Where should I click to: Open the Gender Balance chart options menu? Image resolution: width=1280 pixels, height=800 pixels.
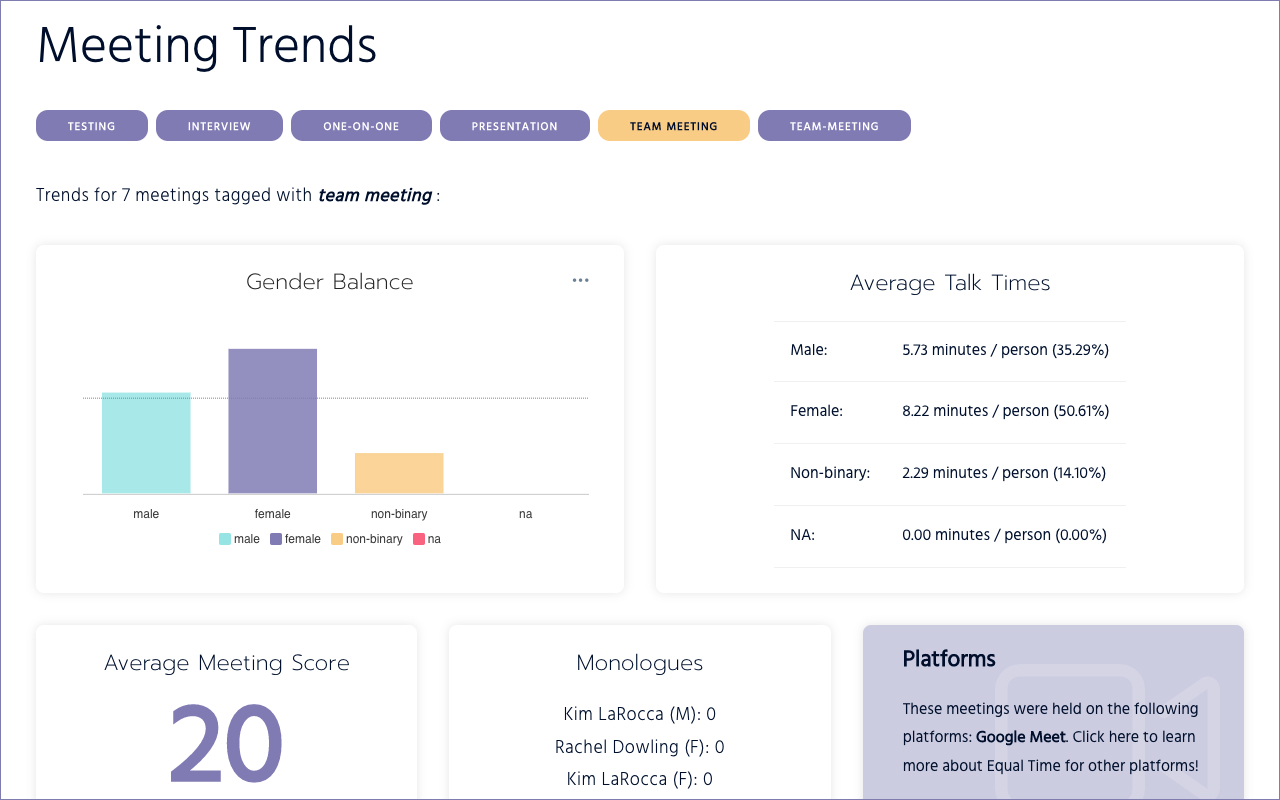(580, 281)
